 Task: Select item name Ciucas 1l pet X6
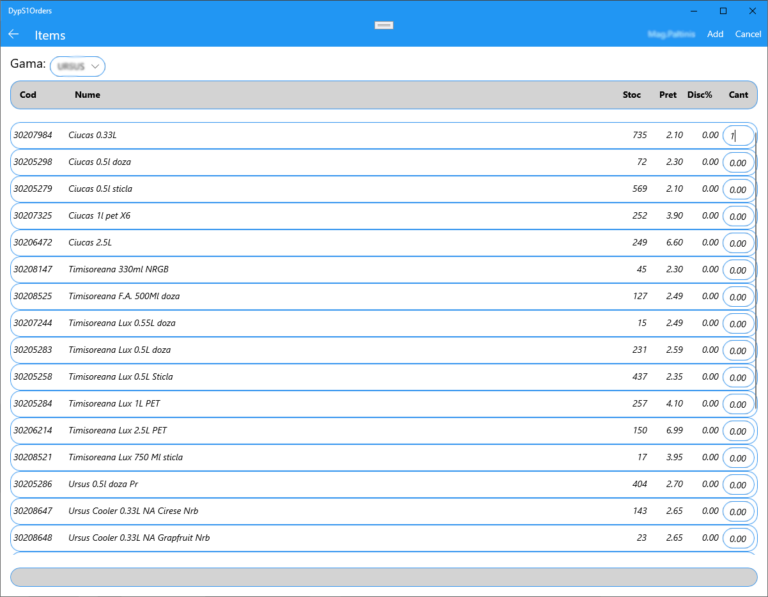[99, 215]
